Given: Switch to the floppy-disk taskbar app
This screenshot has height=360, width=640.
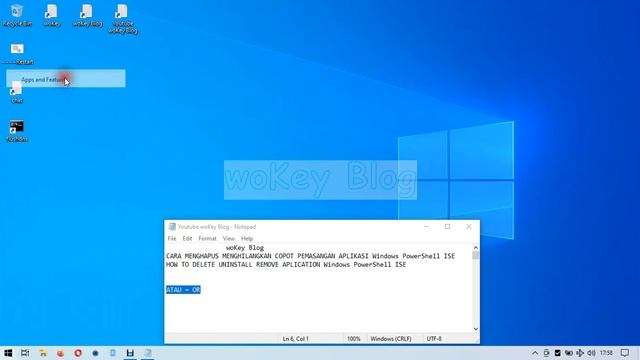Looking at the screenshot, I should pyautogui.click(x=130, y=353).
